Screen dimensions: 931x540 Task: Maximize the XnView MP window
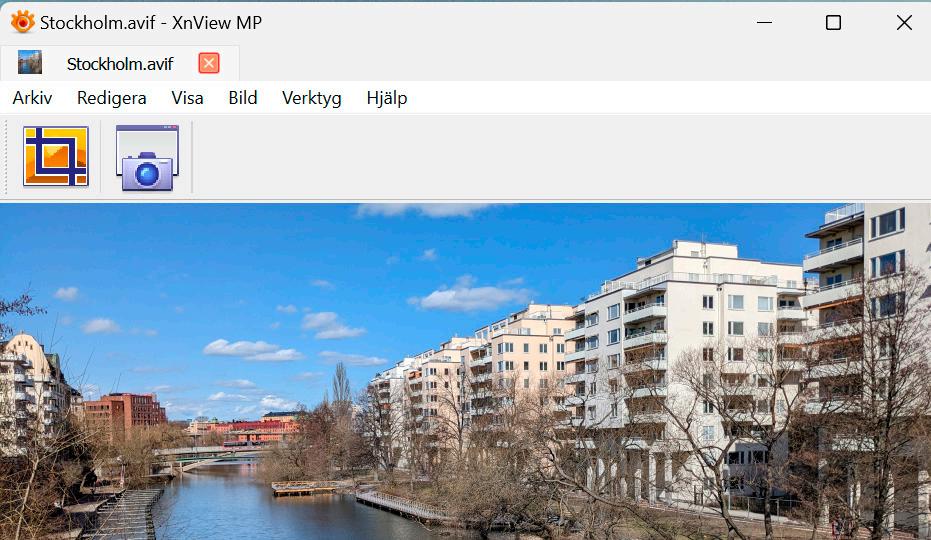coord(834,23)
